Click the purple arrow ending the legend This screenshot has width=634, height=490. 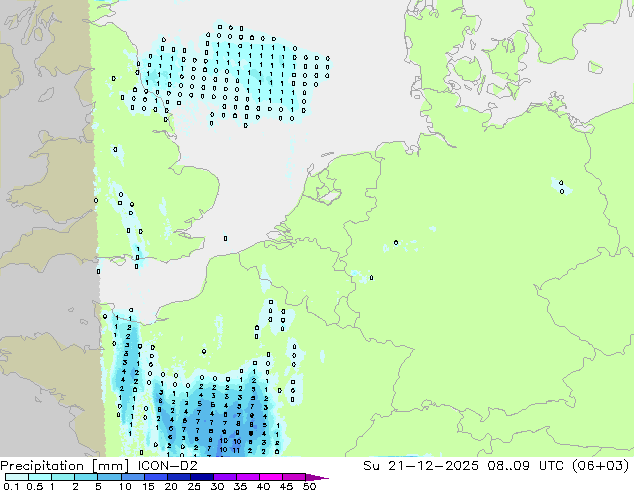317,477
